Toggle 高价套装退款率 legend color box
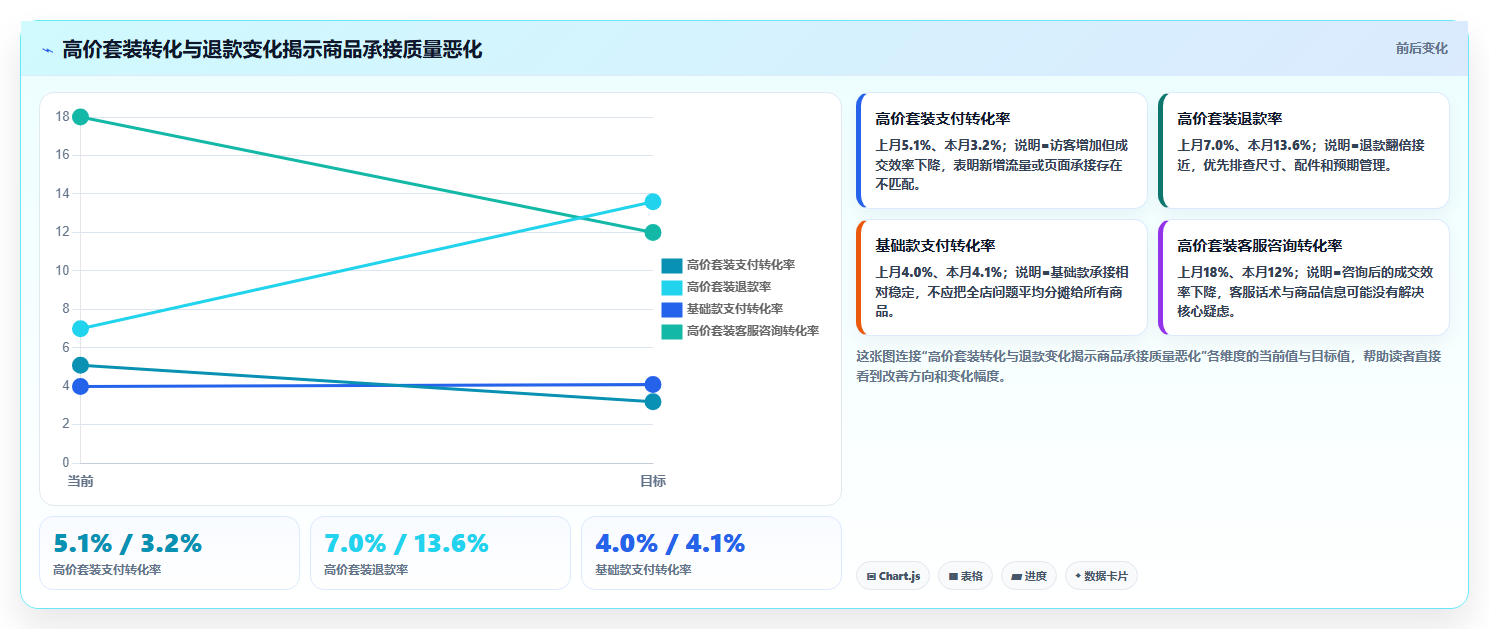1489x629 pixels. (671, 287)
